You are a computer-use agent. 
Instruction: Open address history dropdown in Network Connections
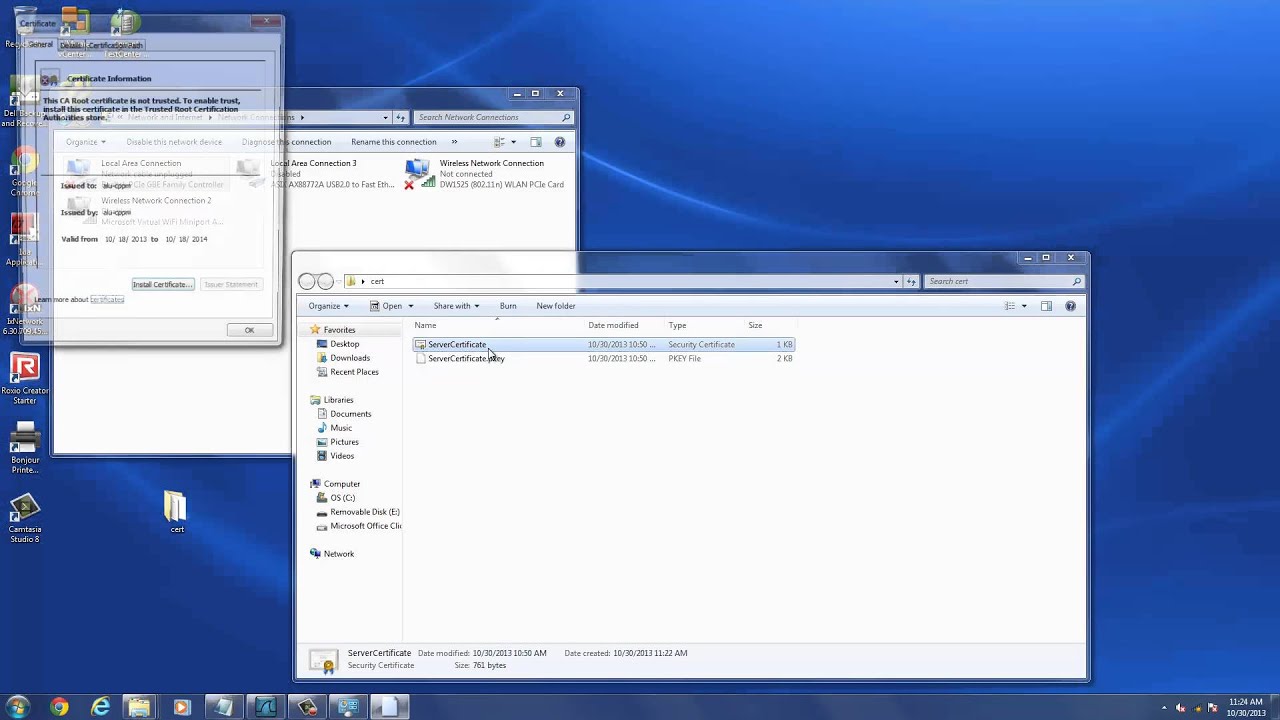[x=385, y=117]
